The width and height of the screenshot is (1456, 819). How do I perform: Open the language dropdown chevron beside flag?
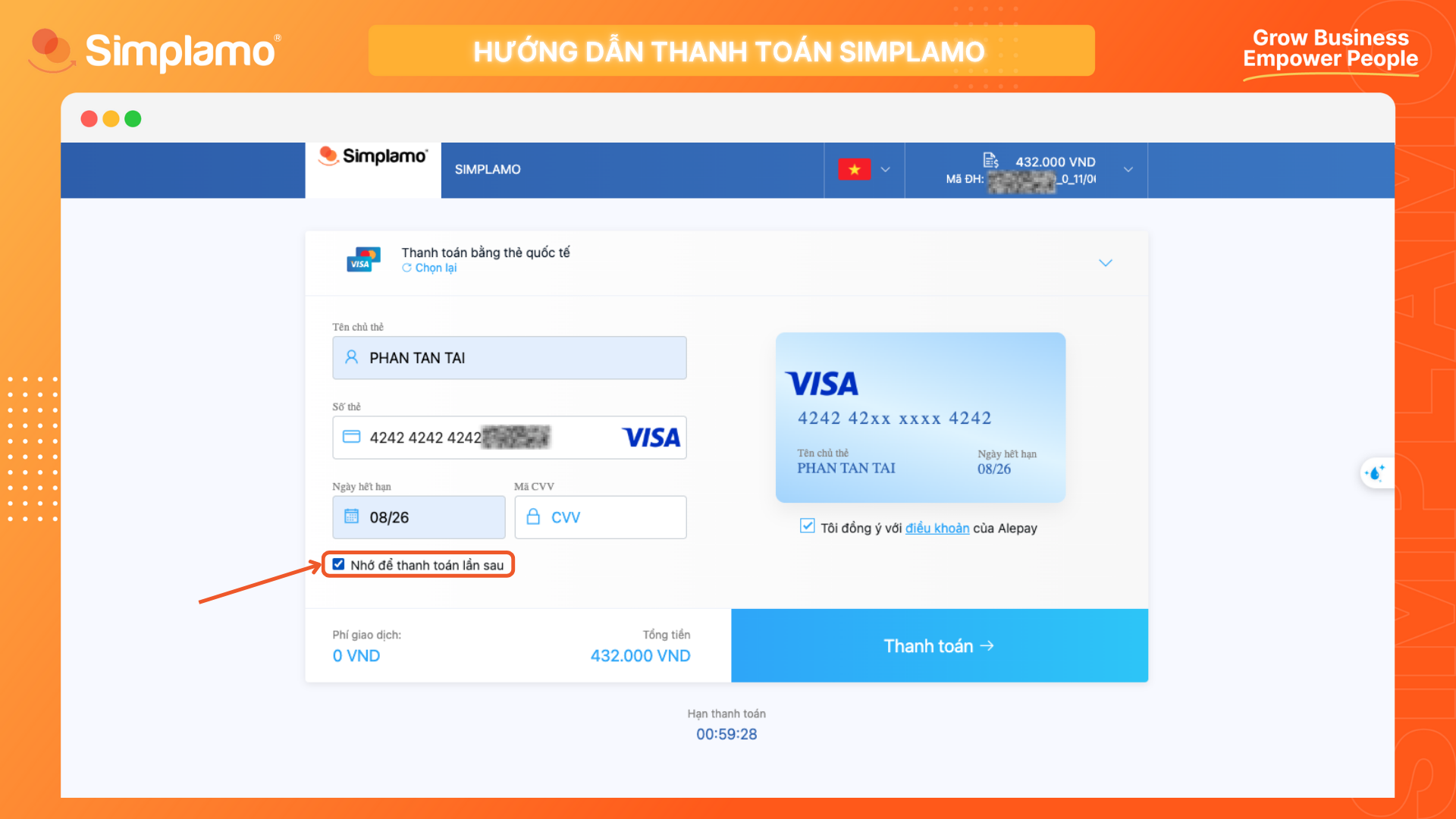point(885,170)
